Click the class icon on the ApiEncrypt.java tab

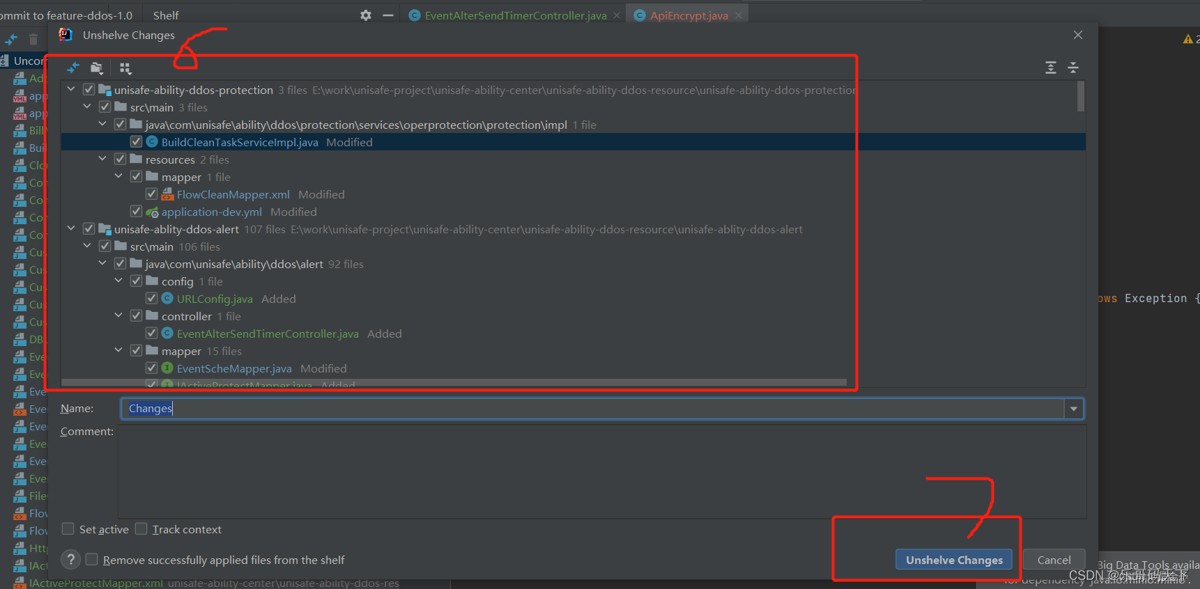tap(640, 16)
